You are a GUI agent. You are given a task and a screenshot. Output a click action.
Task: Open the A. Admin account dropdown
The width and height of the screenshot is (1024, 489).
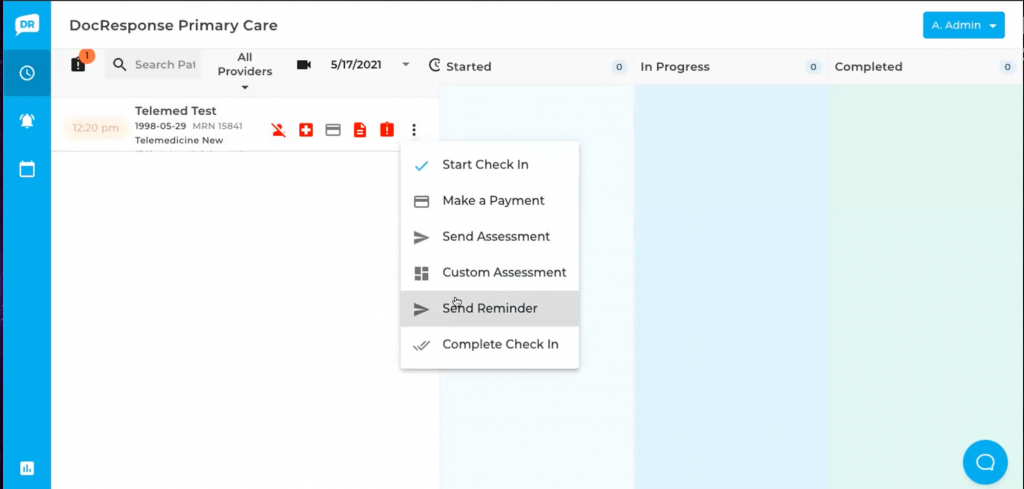point(963,25)
